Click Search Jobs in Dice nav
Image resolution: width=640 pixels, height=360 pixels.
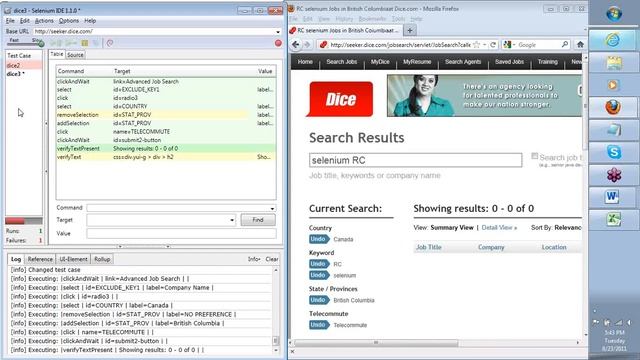click(x=342, y=62)
